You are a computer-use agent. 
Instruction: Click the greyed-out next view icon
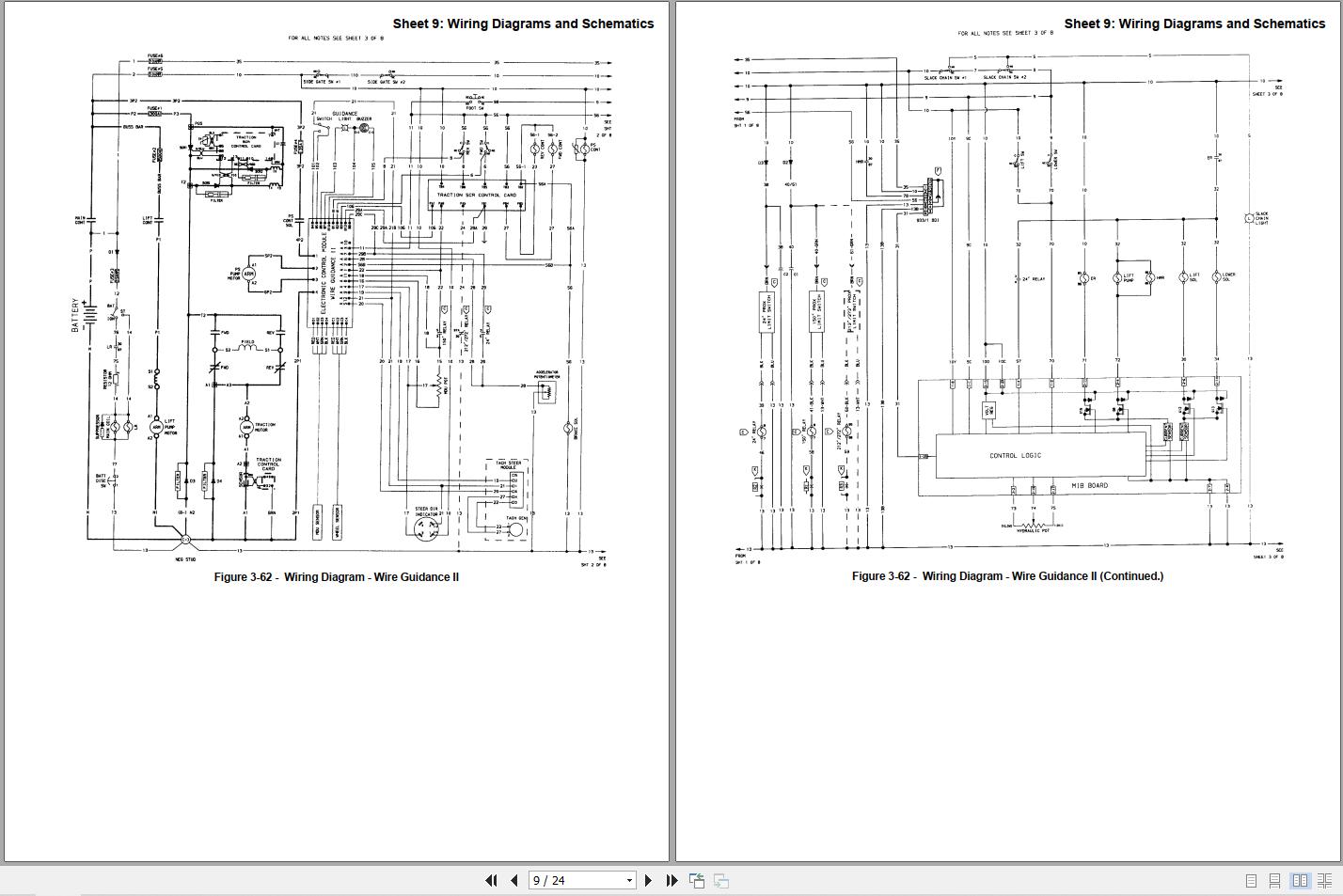(721, 881)
